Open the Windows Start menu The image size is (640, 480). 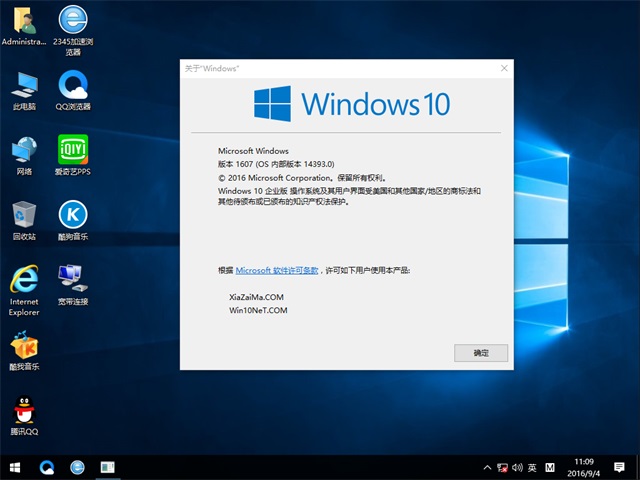coord(16,467)
